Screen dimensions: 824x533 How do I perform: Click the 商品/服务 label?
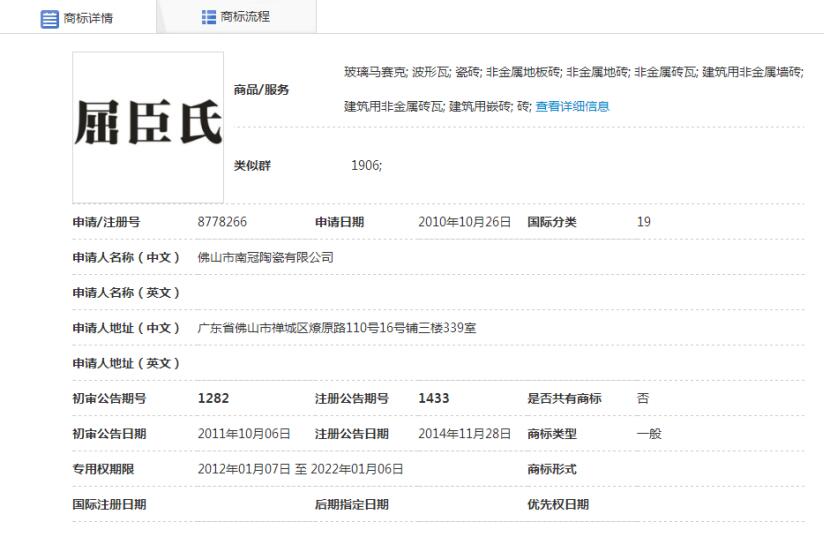click(261, 90)
